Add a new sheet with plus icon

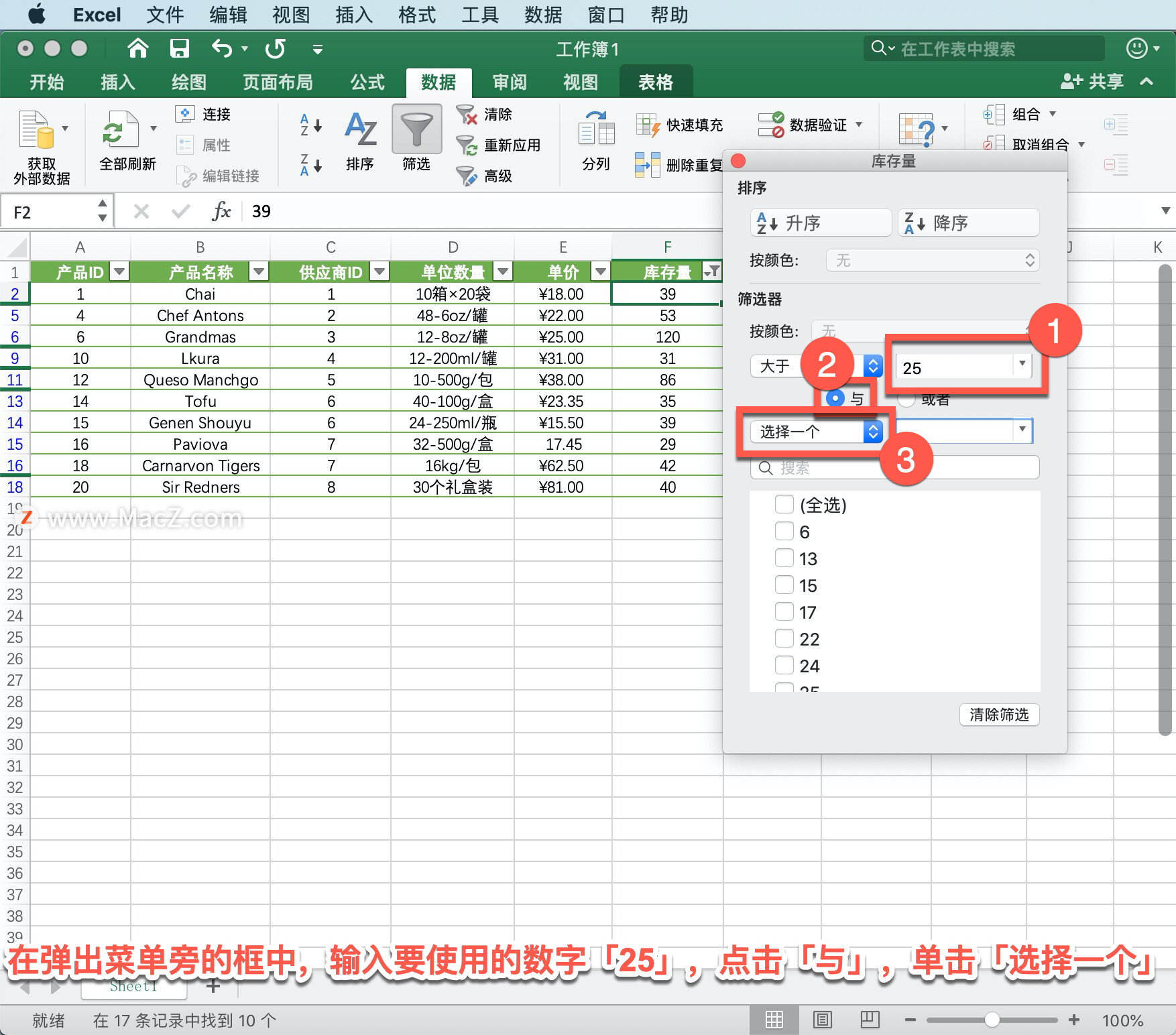(213, 986)
